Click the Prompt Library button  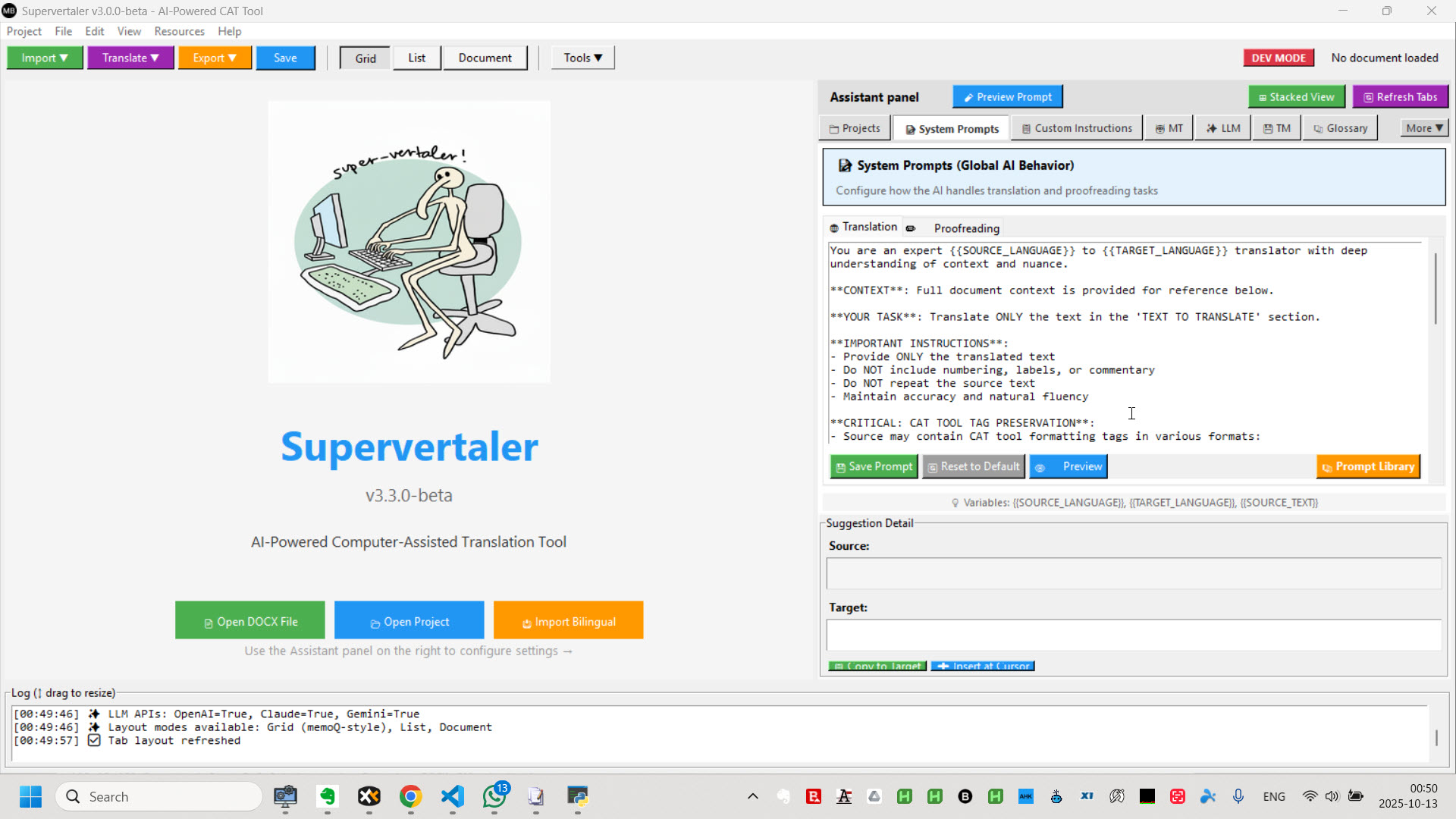[x=1368, y=466]
